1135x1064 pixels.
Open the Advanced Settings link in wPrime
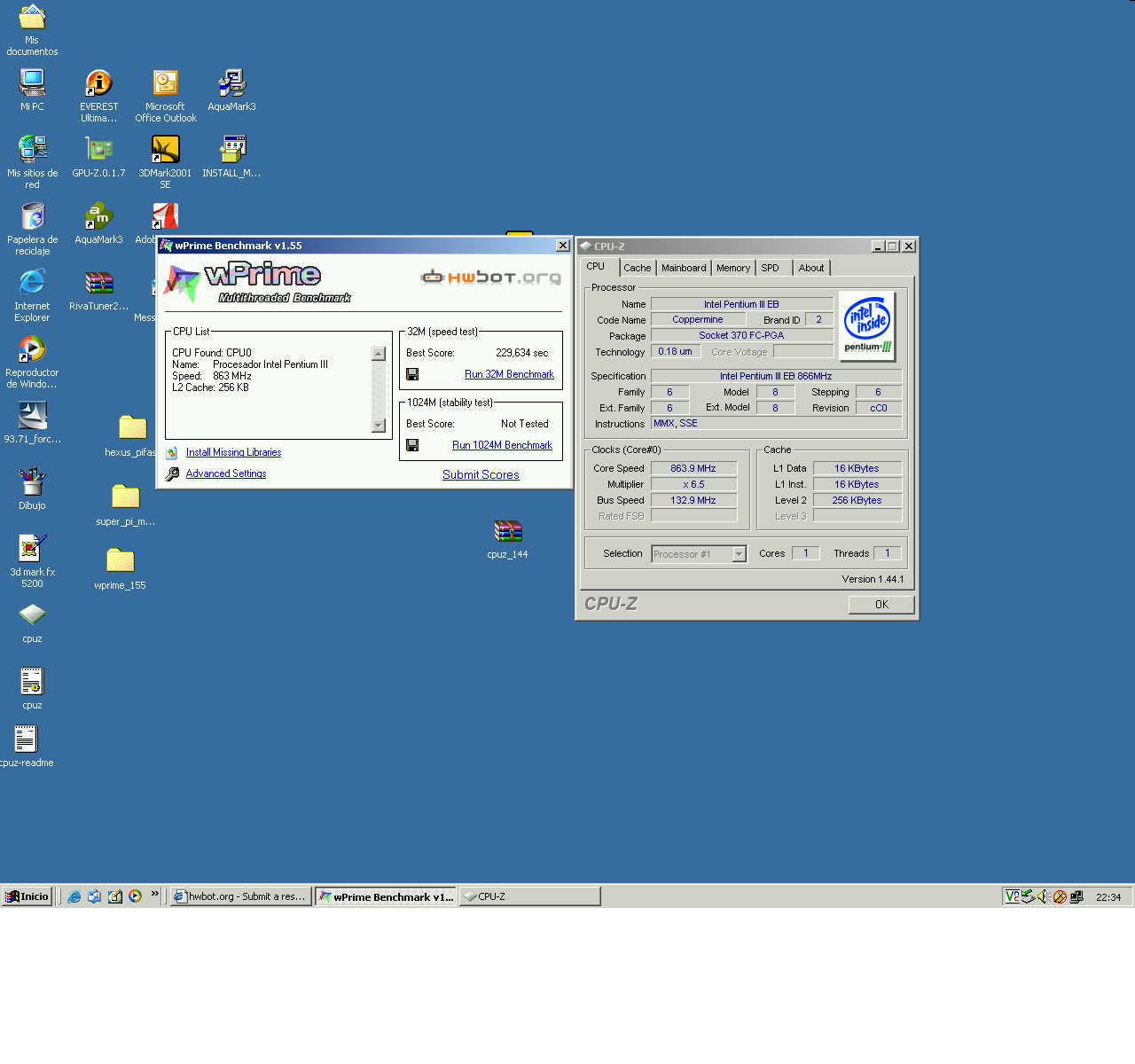point(226,473)
